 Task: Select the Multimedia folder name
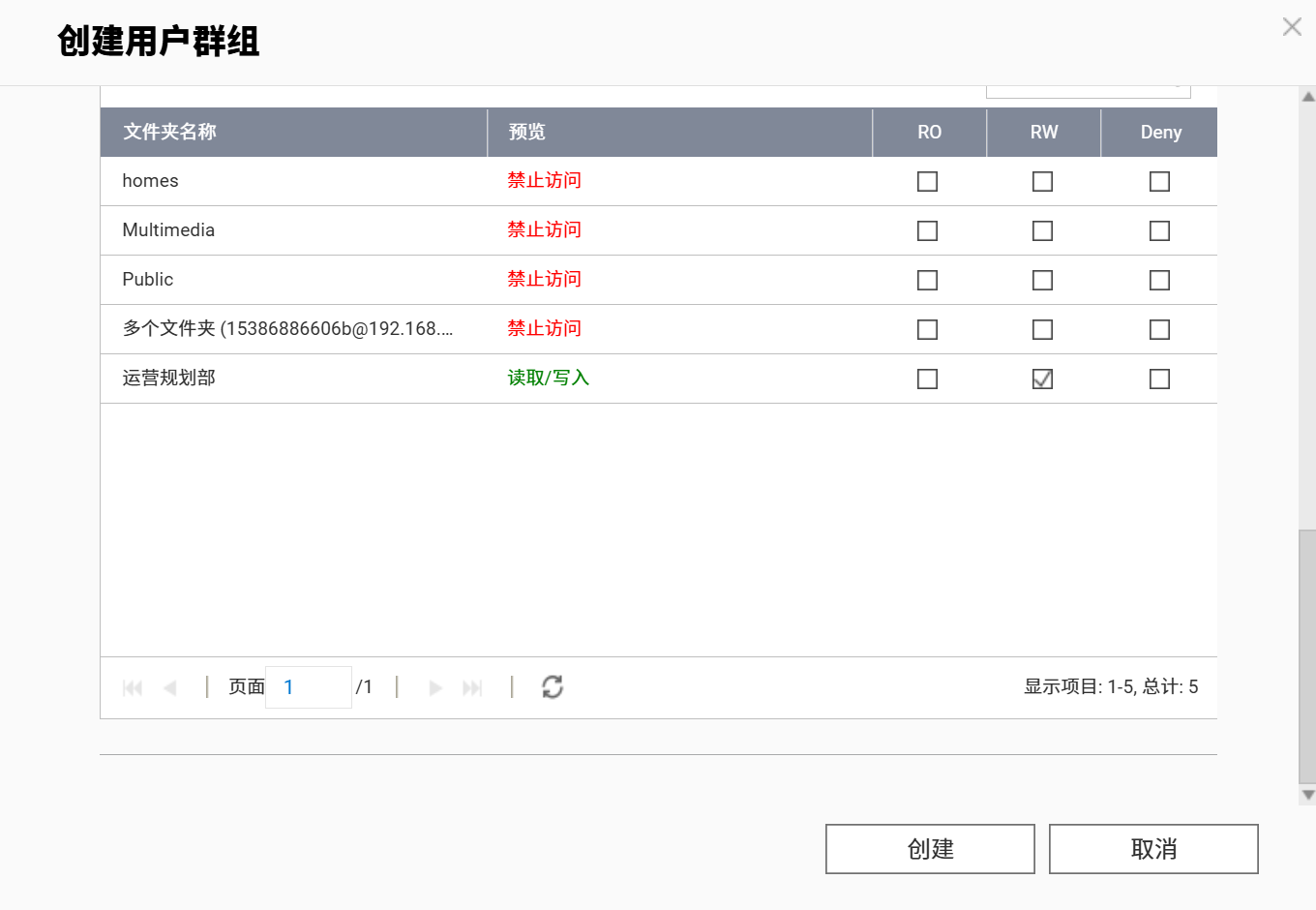[x=168, y=230]
